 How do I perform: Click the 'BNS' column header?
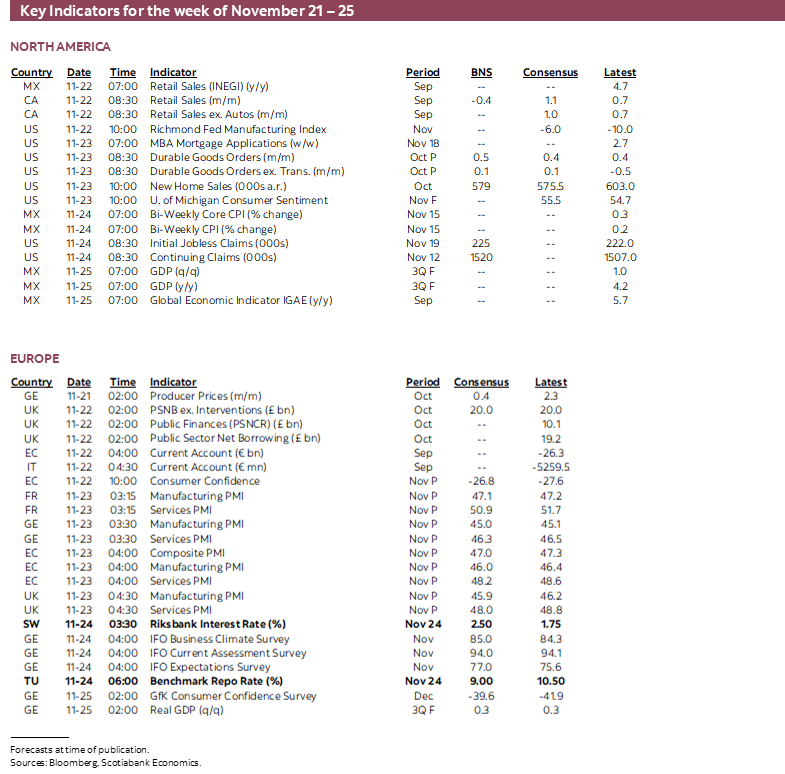coord(481,72)
